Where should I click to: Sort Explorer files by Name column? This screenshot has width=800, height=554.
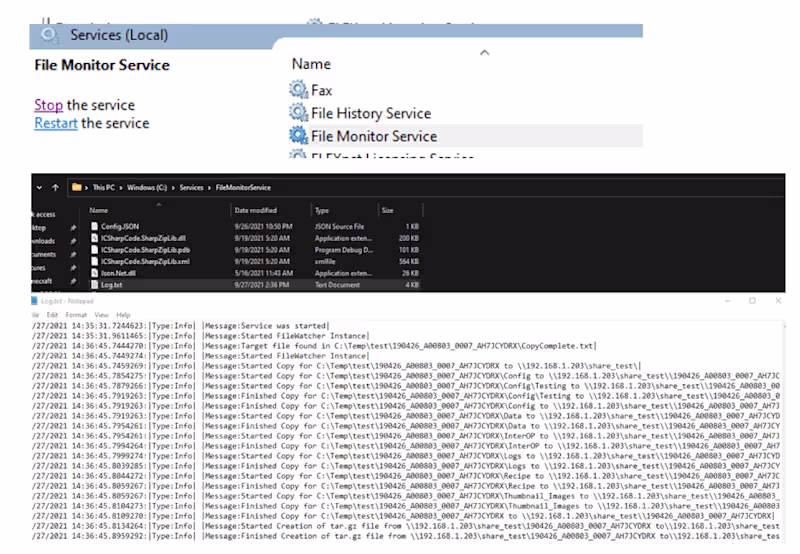[98, 211]
